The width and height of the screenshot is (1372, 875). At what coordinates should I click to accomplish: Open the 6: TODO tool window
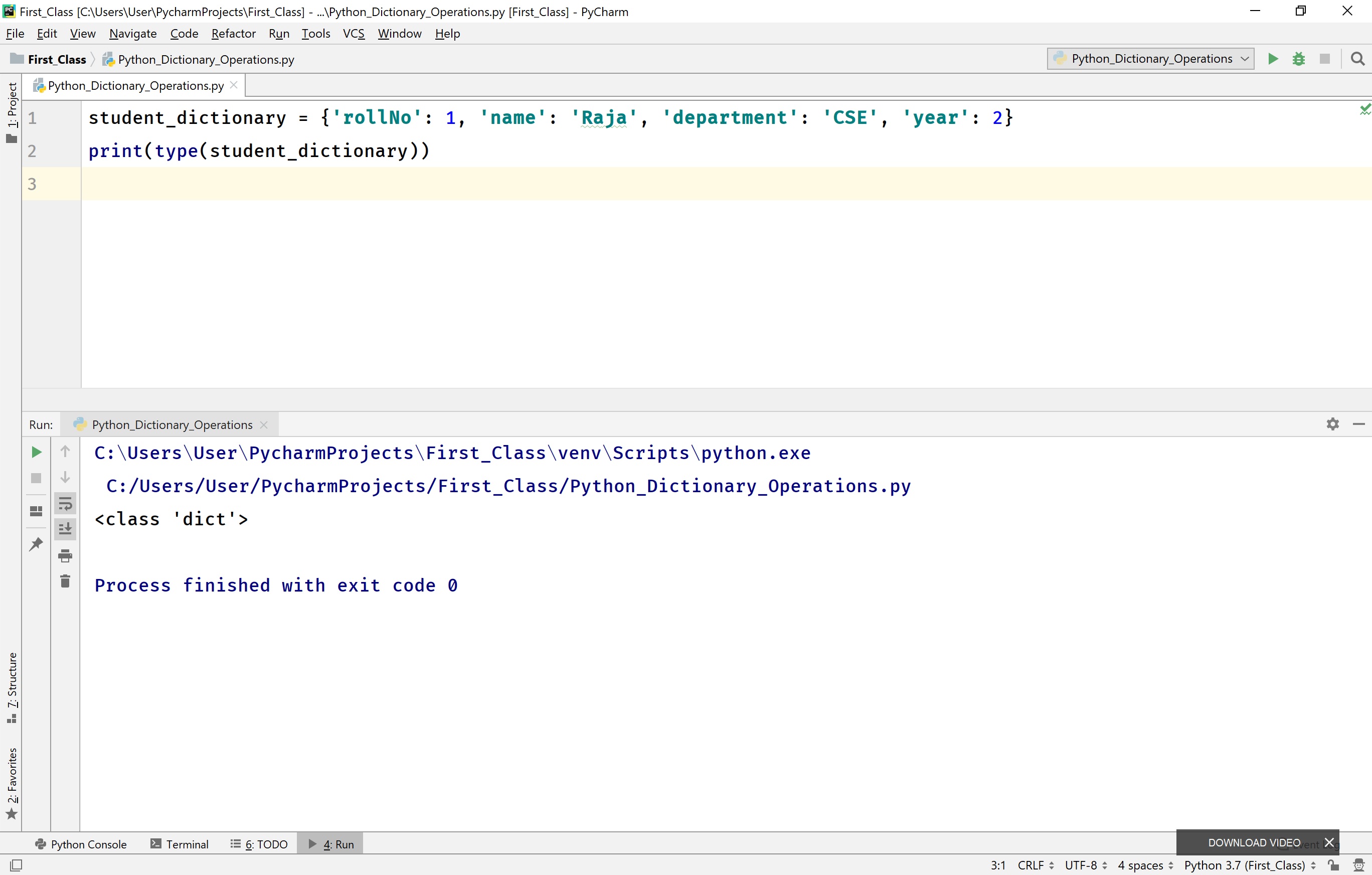tap(259, 844)
